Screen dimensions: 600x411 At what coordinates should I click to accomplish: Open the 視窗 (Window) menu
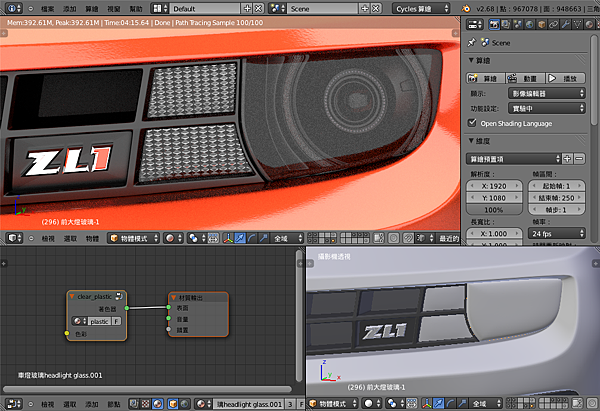(x=114, y=8)
